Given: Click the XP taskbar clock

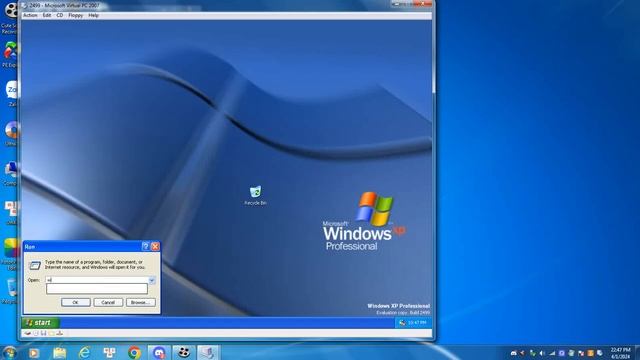Looking at the screenshot, I should coord(417,323).
